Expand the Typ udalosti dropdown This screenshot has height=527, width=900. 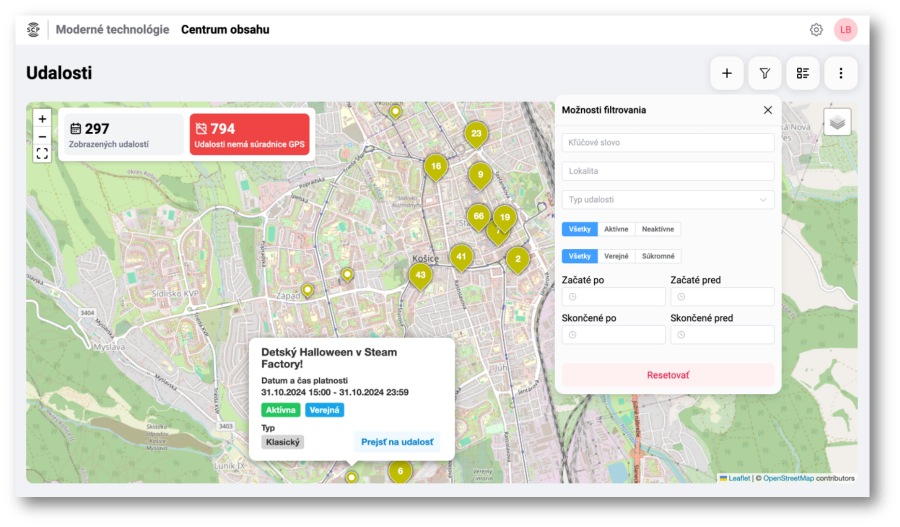(x=668, y=200)
